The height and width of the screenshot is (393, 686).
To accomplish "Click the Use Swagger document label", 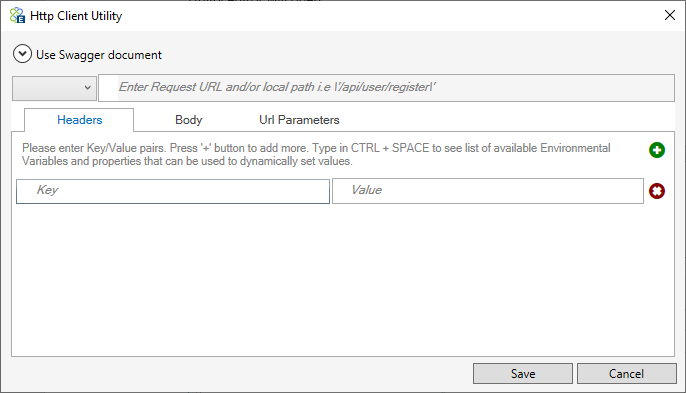I will click(99, 55).
